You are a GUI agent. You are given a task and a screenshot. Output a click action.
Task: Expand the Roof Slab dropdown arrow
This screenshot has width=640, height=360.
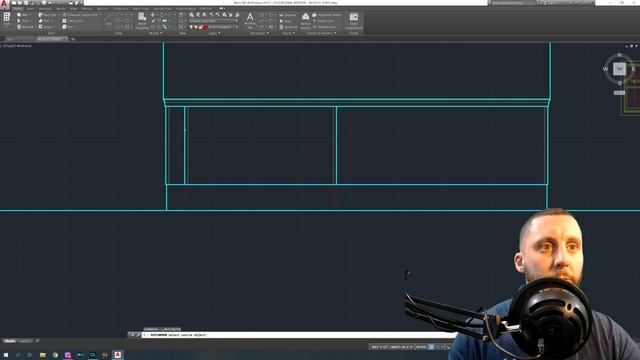pyautogui.click(x=60, y=15)
